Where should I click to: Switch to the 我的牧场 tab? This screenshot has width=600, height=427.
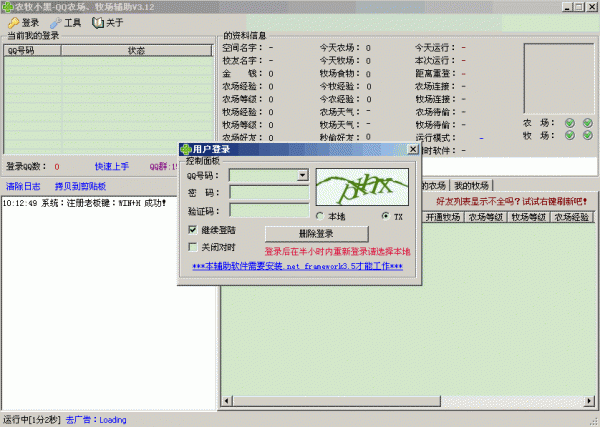point(471,186)
